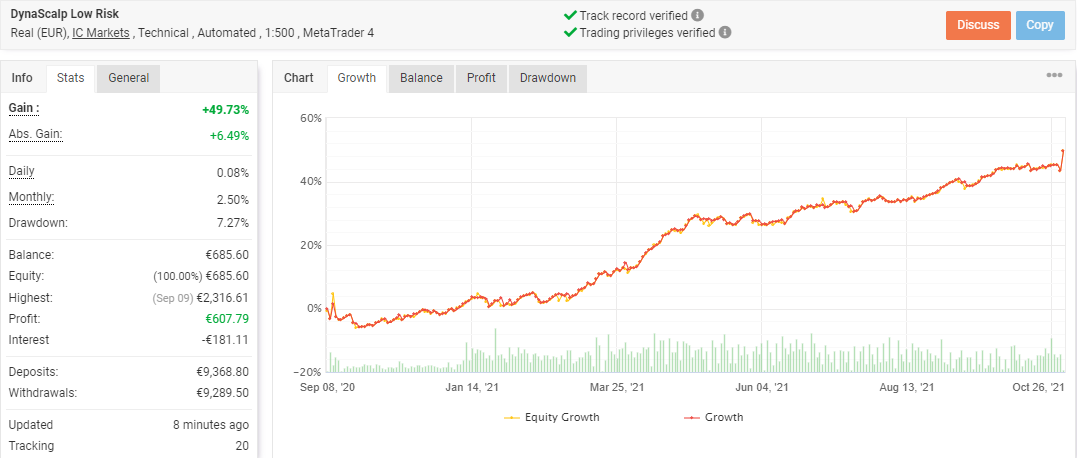Toggle Equity Growth series in legend
The height and width of the screenshot is (458, 1077).
pyautogui.click(x=552, y=417)
